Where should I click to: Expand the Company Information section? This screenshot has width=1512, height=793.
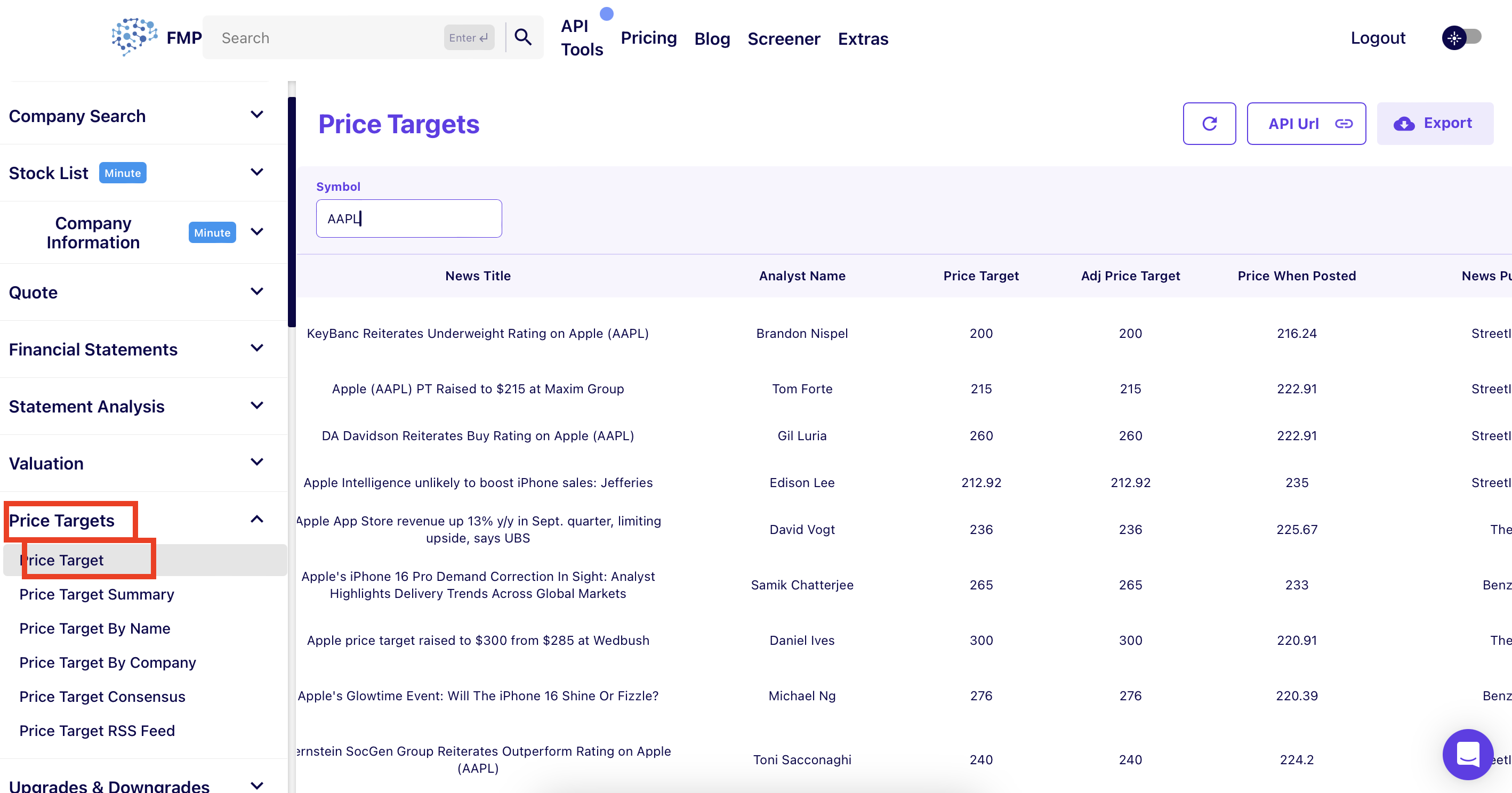click(x=256, y=232)
